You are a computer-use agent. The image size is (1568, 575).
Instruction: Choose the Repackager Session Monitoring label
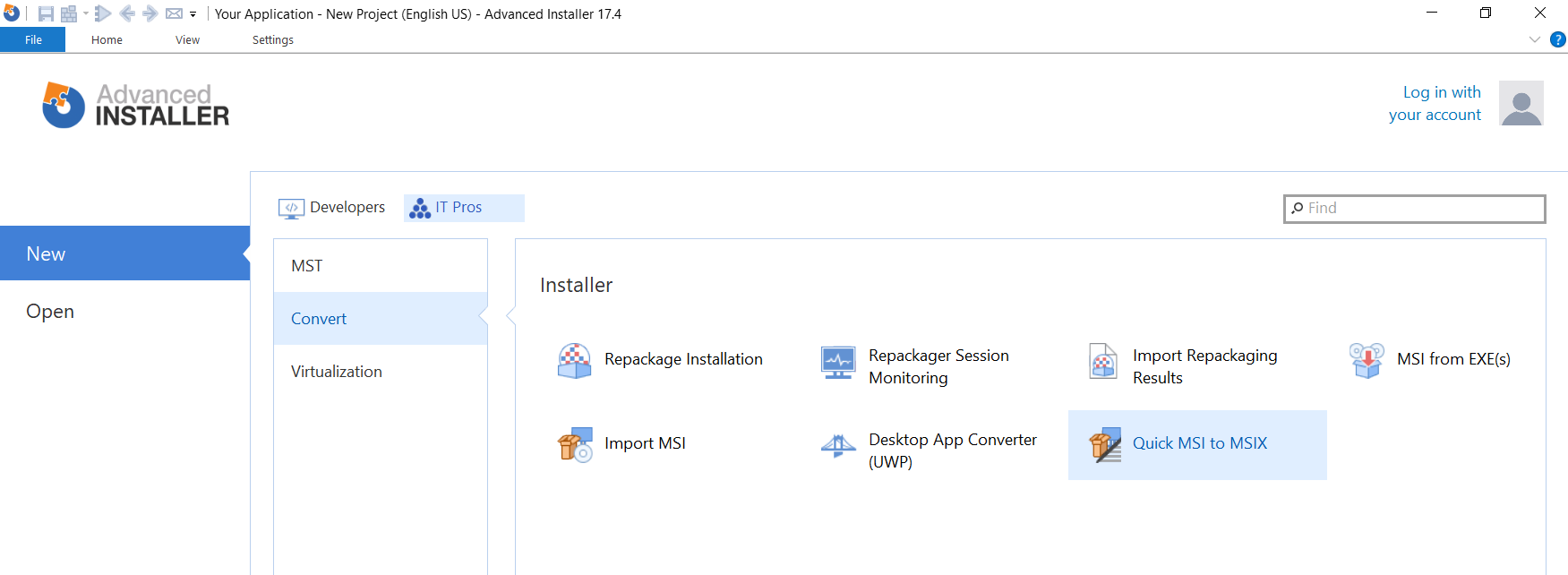(x=938, y=366)
